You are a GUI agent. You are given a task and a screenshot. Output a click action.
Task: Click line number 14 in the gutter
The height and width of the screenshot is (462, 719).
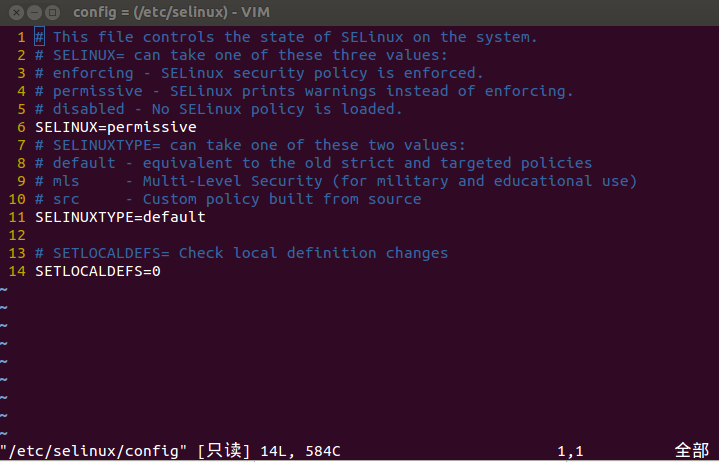click(x=17, y=271)
